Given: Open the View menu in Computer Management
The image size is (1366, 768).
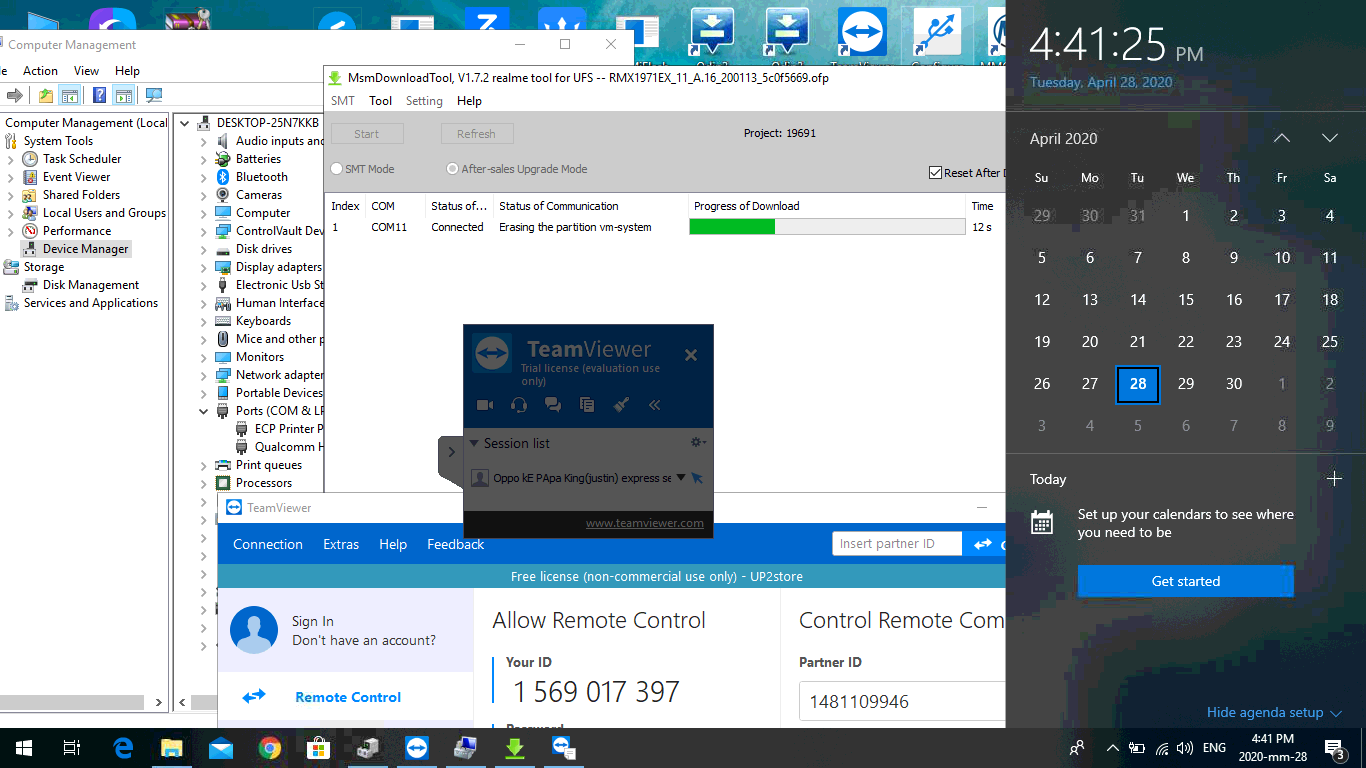Looking at the screenshot, I should pos(86,71).
